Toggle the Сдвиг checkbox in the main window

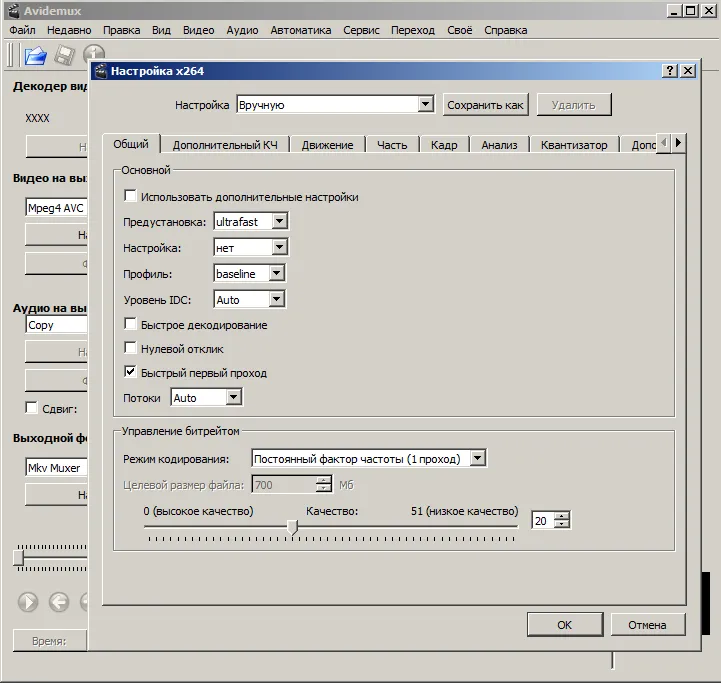(32, 408)
